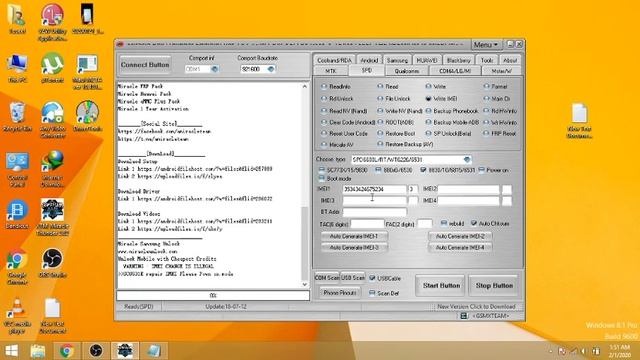Open File Explorer in the taskbar

tap(38, 351)
